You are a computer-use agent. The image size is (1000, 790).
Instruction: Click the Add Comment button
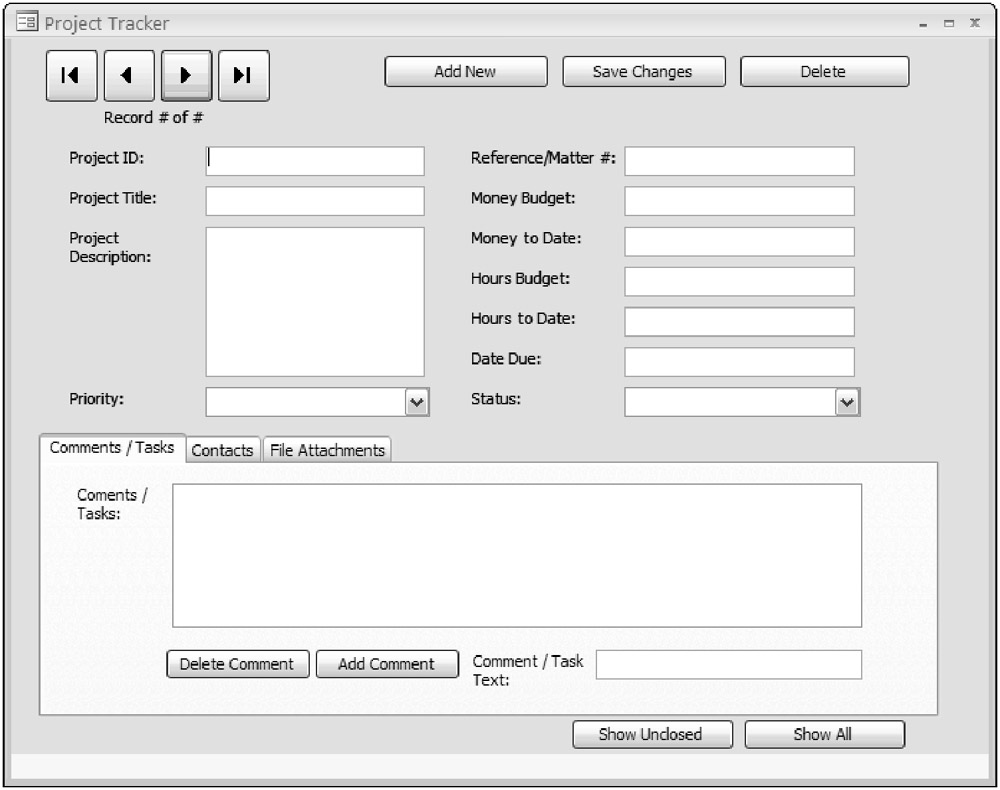386,664
